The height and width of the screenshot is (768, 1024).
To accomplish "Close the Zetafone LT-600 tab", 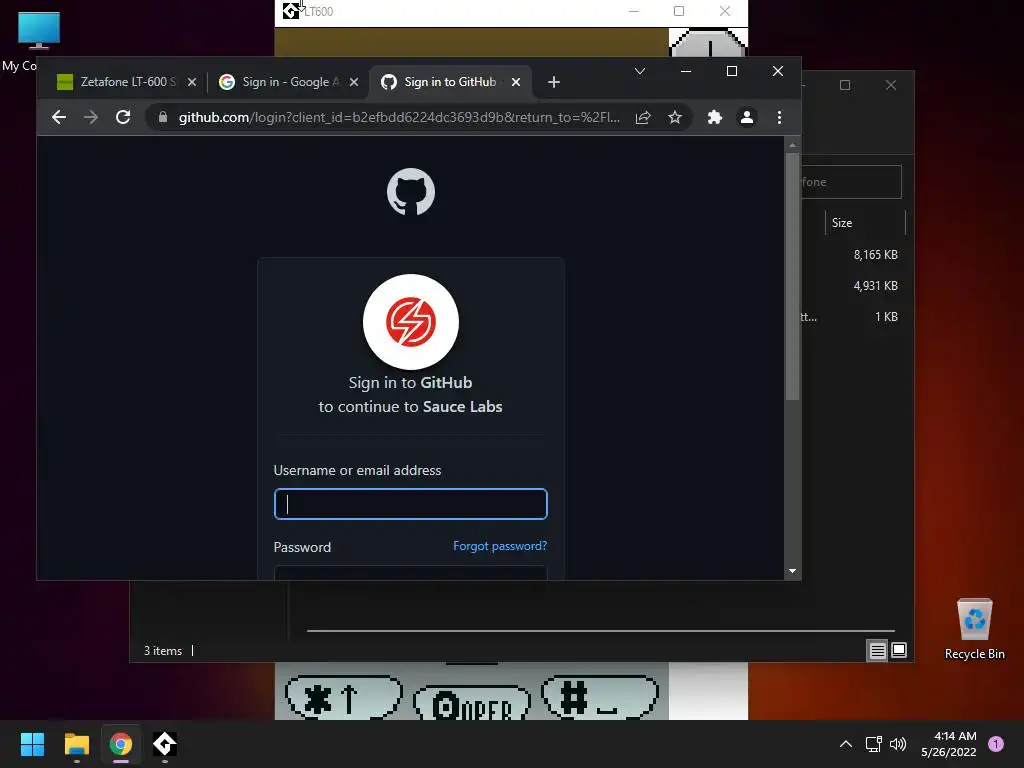I will [192, 82].
